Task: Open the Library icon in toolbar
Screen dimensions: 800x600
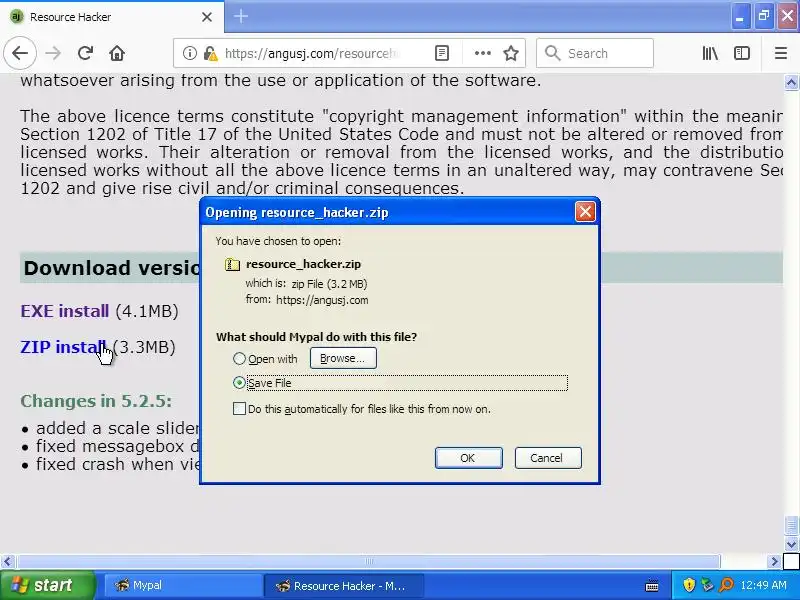Action: tap(710, 53)
